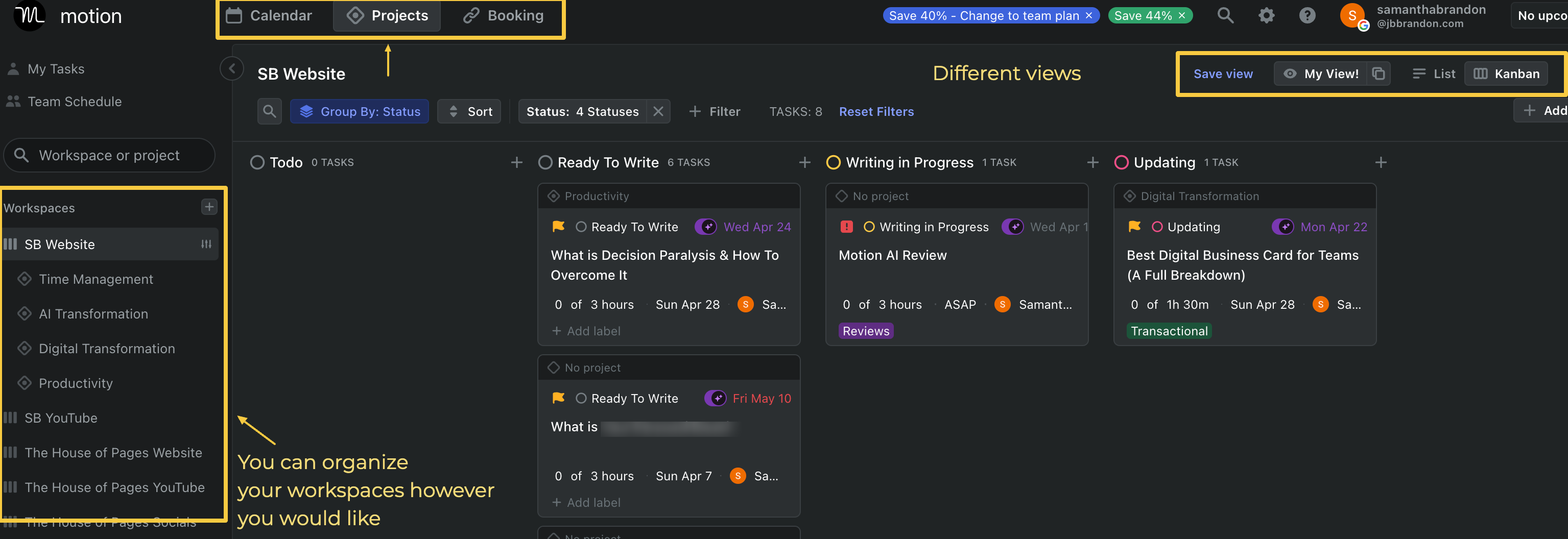Image resolution: width=1568 pixels, height=539 pixels.
Task: Select the My View! saved view
Action: point(1321,73)
